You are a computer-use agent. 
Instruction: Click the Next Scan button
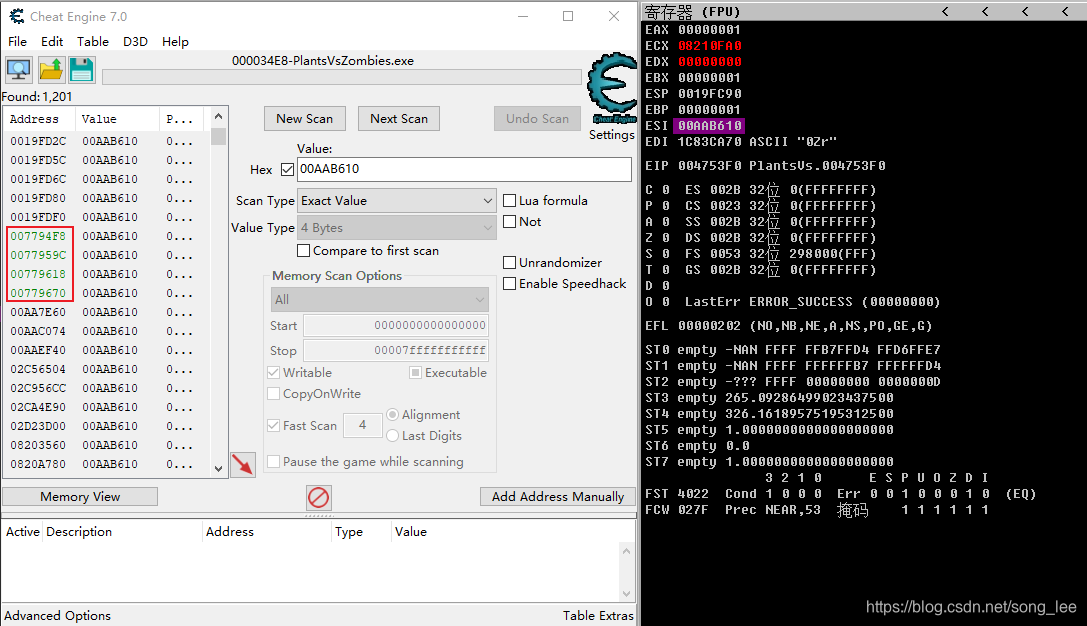tap(399, 119)
